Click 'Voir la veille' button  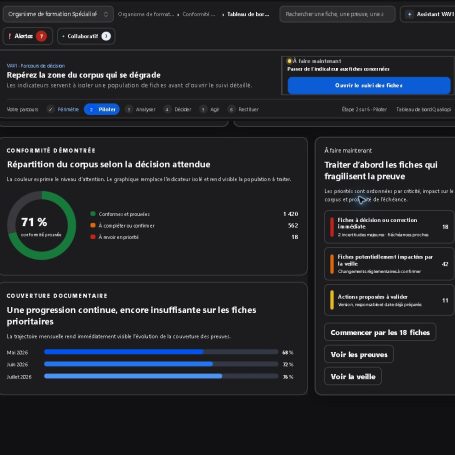pyautogui.click(x=353, y=377)
